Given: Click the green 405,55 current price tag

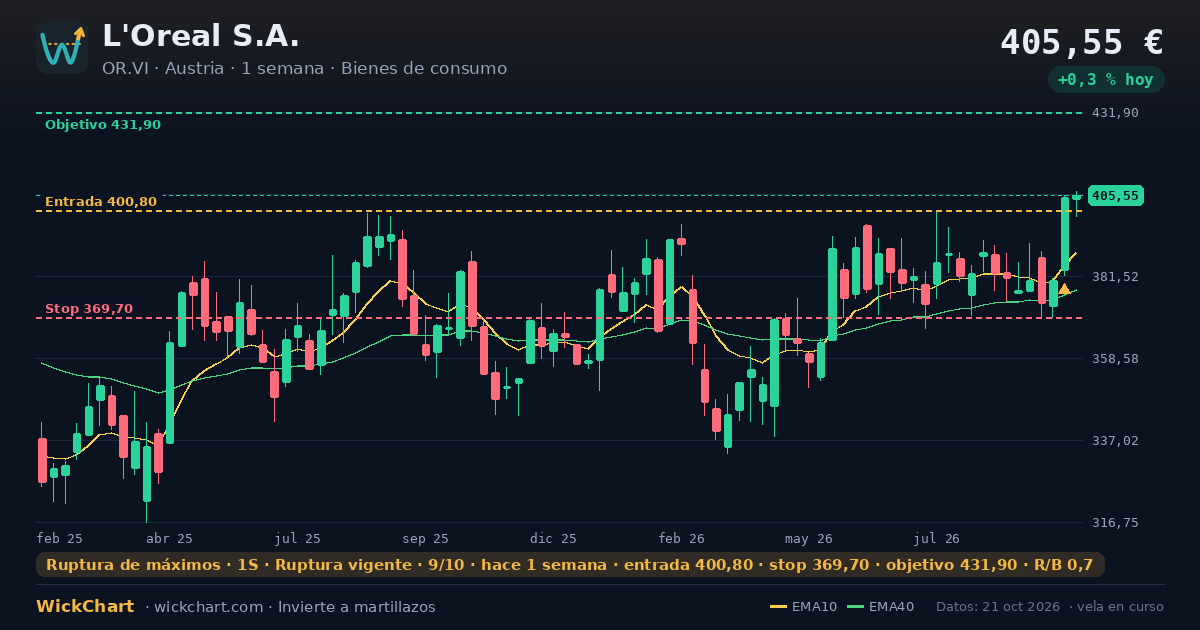Looking at the screenshot, I should 1115,196.
